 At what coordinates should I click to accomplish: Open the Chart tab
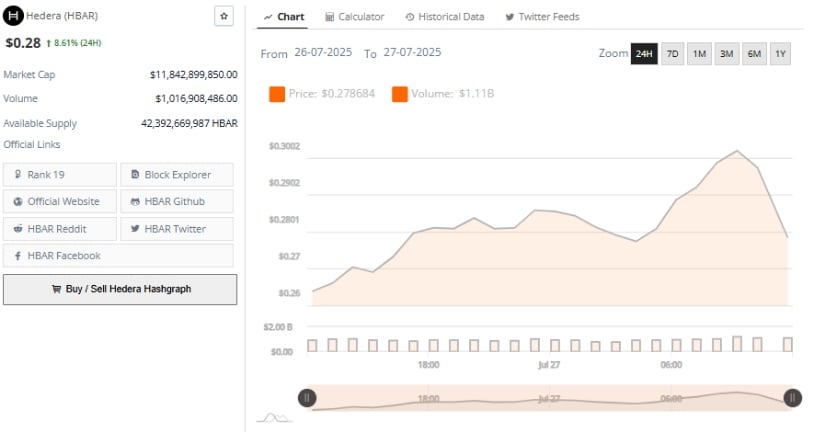[284, 17]
